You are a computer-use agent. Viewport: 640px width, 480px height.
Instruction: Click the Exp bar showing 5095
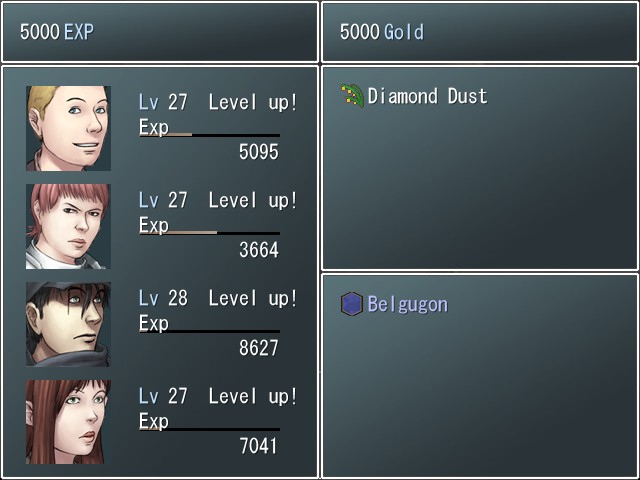(209, 135)
